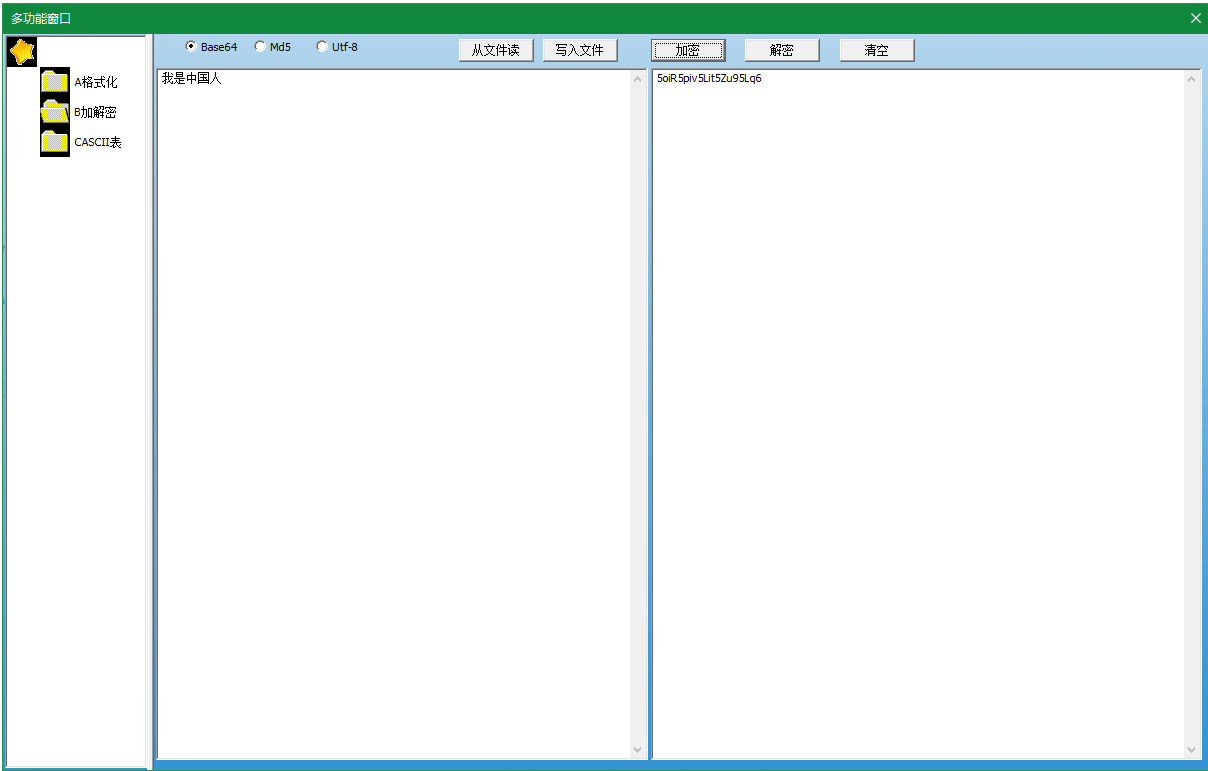This screenshot has width=1208, height=771.
Task: Open the B加解密 tree item
Action: 96,112
